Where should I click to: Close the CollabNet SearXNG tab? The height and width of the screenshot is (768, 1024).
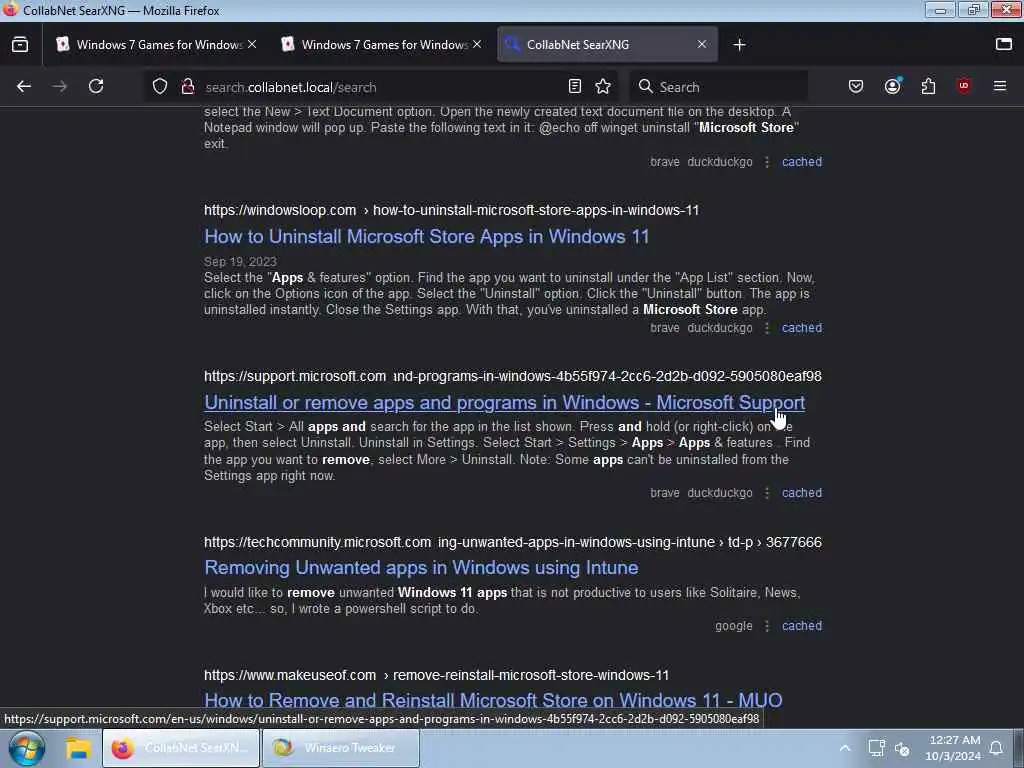coord(701,44)
